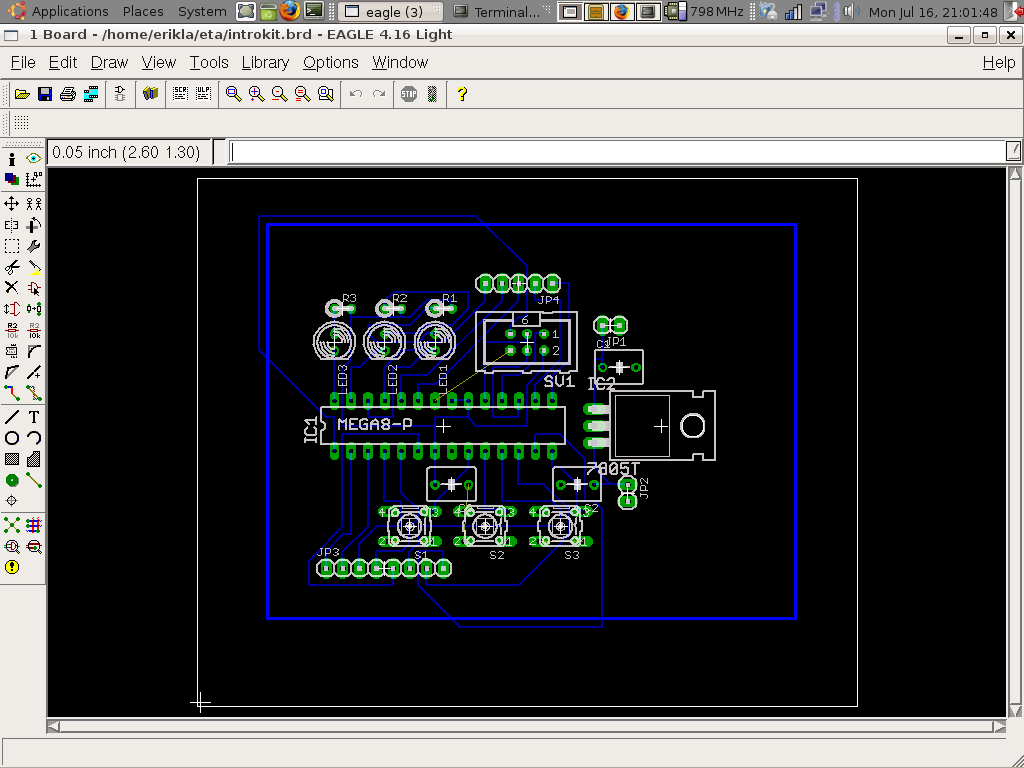Open the Display layers tool
1024x768 pixels.
12,180
